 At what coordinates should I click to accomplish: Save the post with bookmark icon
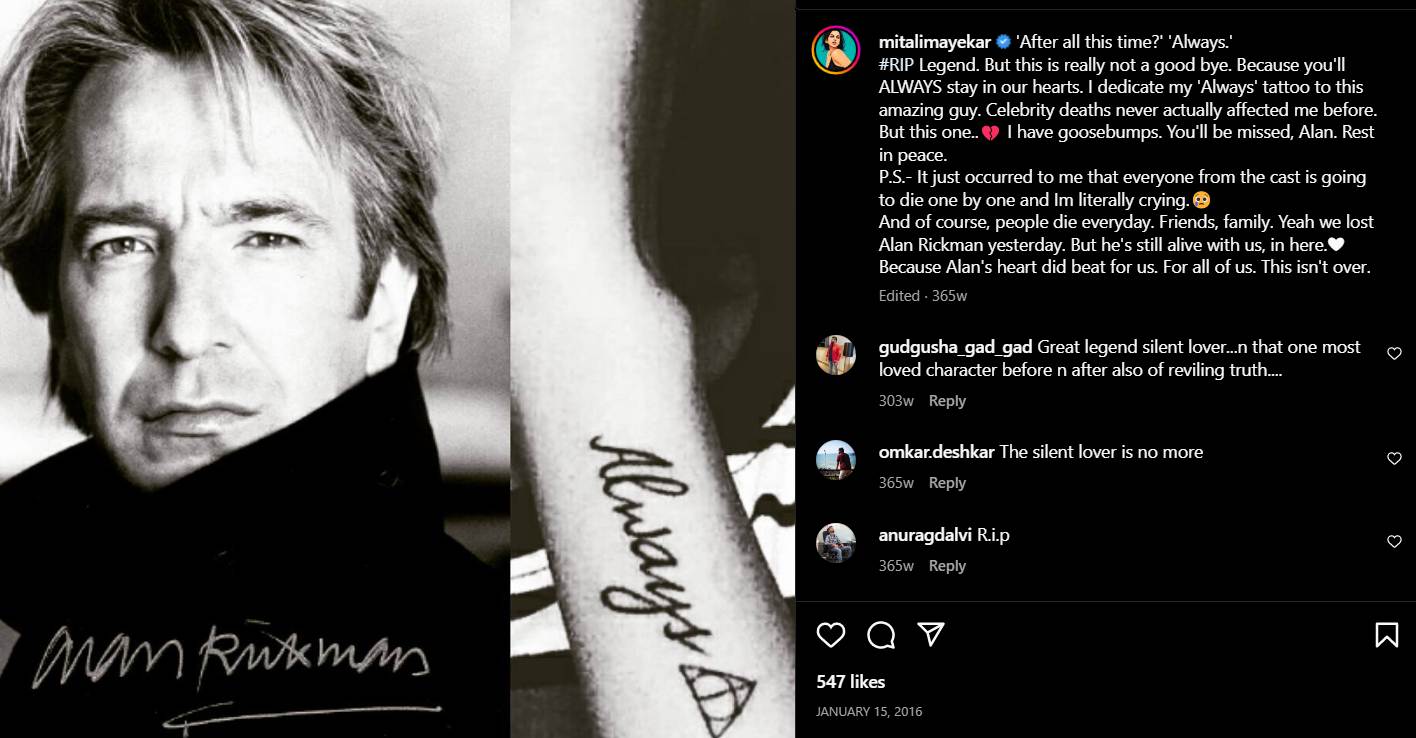1386,635
